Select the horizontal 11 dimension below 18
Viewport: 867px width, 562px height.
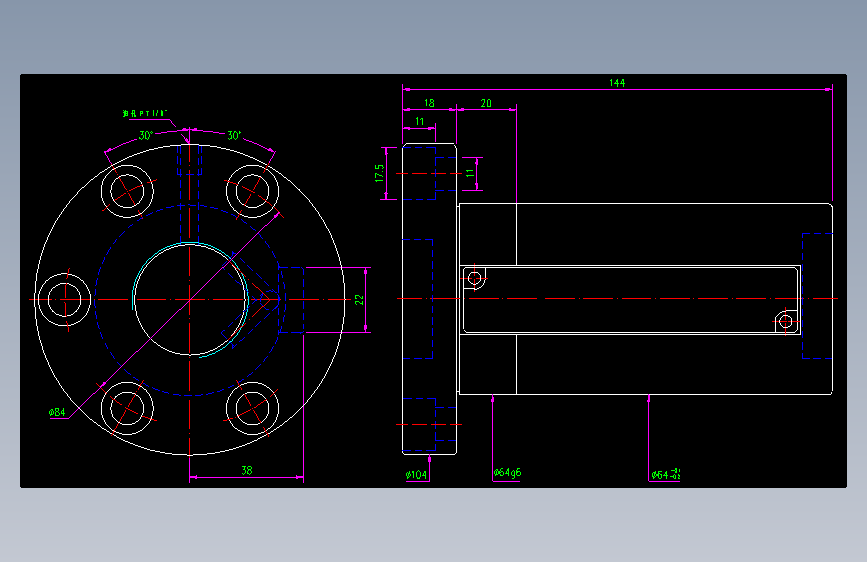pyautogui.click(x=420, y=121)
